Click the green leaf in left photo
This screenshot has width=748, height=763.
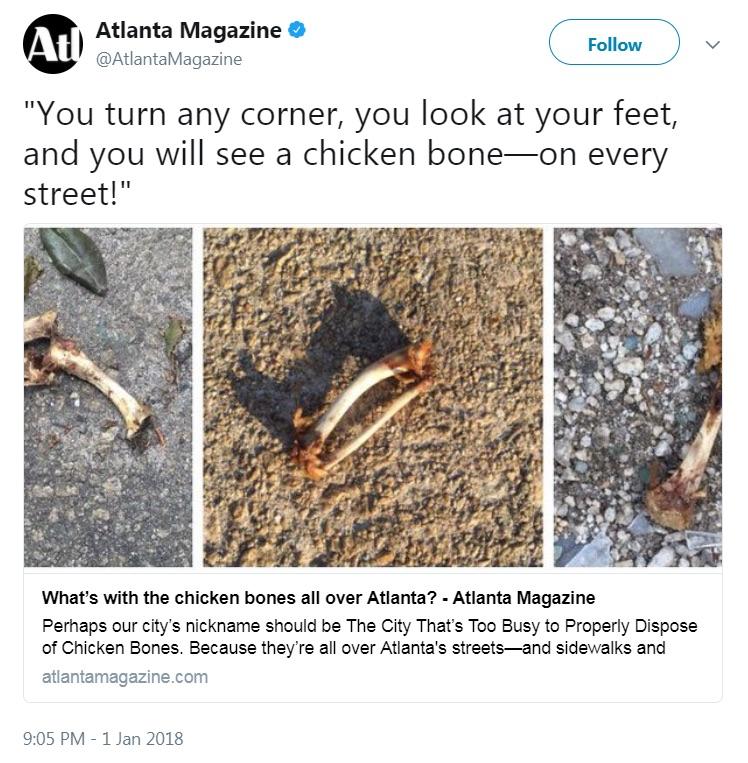pyautogui.click(x=73, y=261)
